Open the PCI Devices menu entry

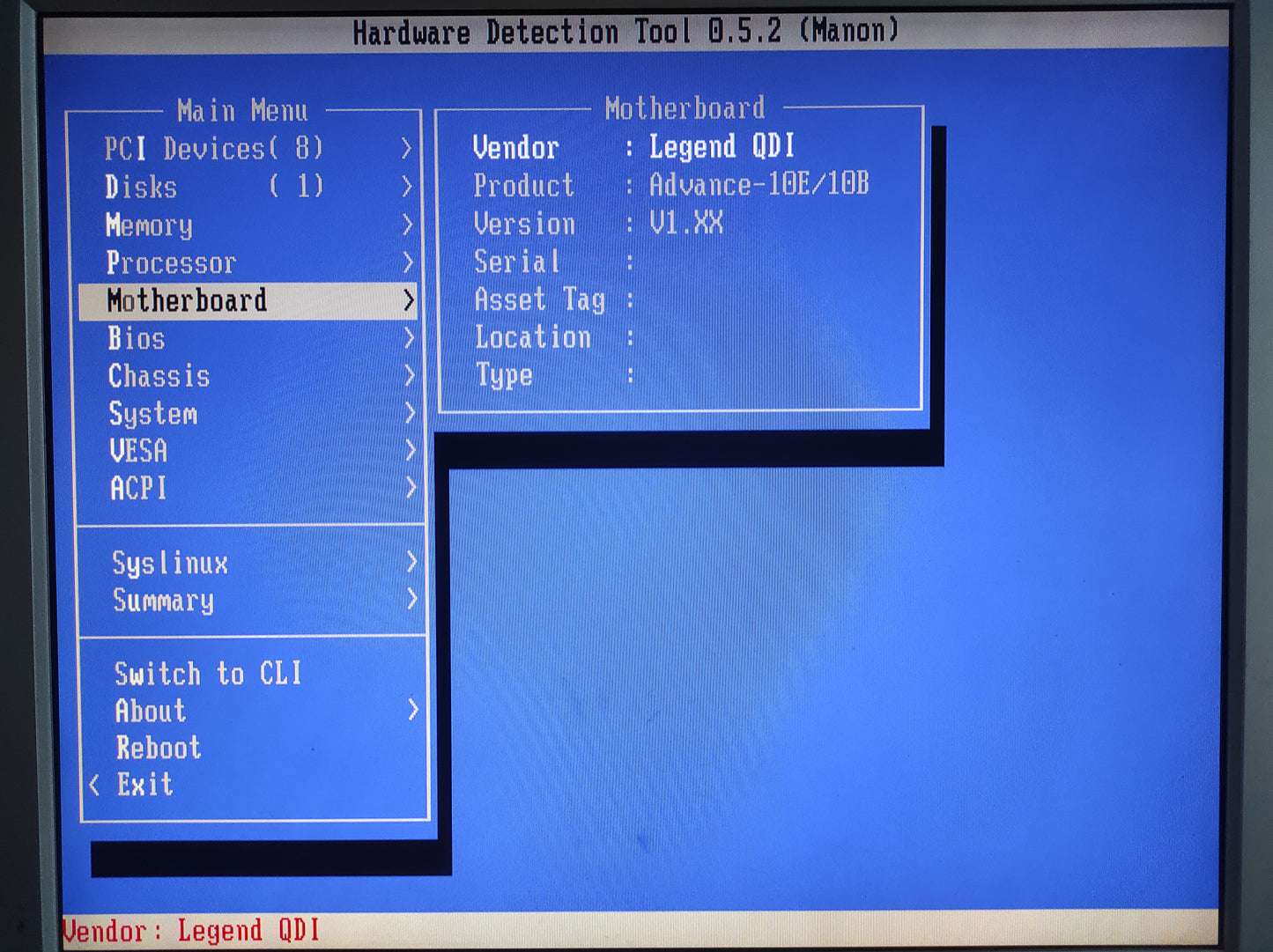(x=214, y=149)
